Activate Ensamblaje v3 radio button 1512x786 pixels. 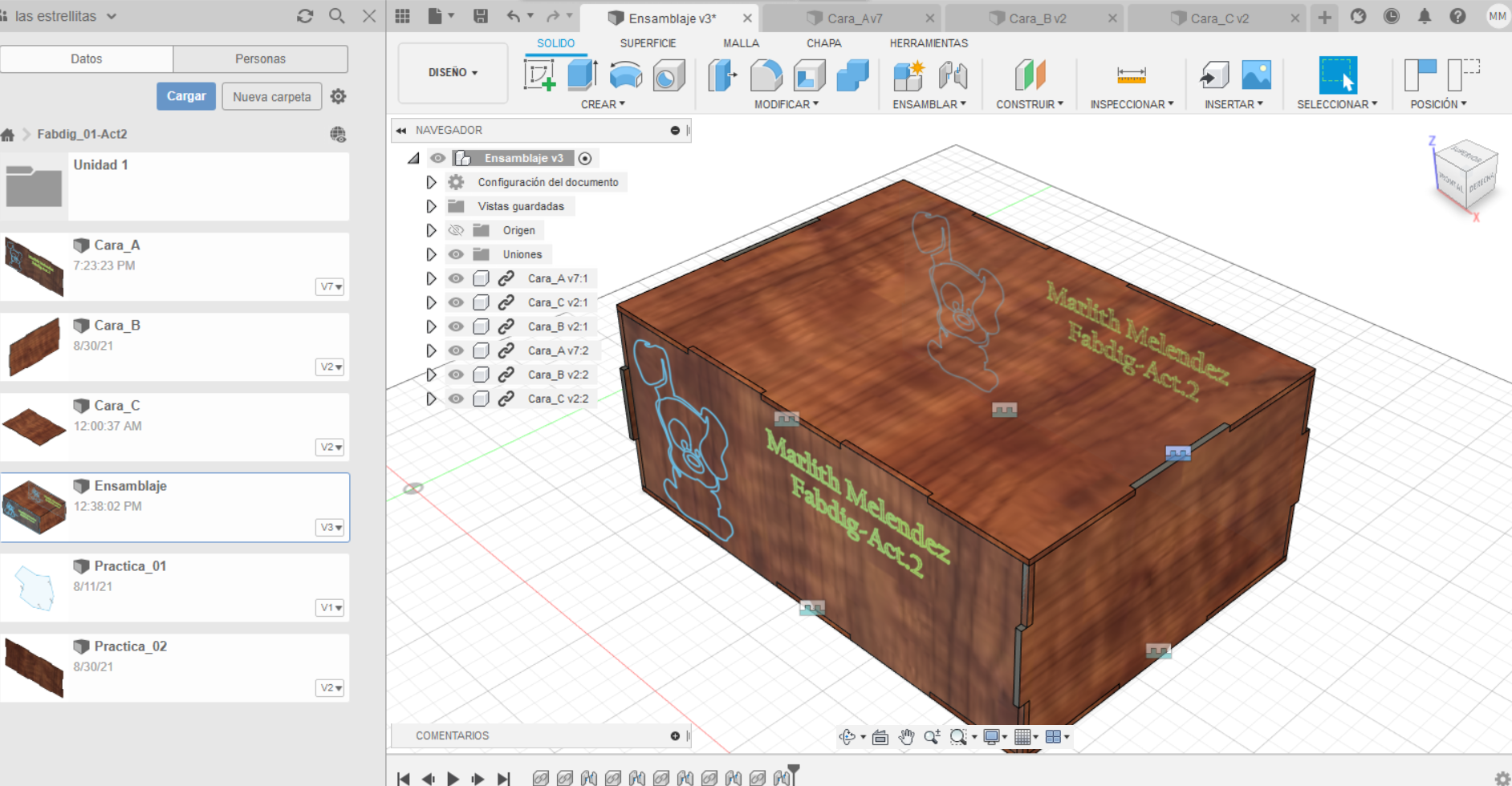(585, 158)
